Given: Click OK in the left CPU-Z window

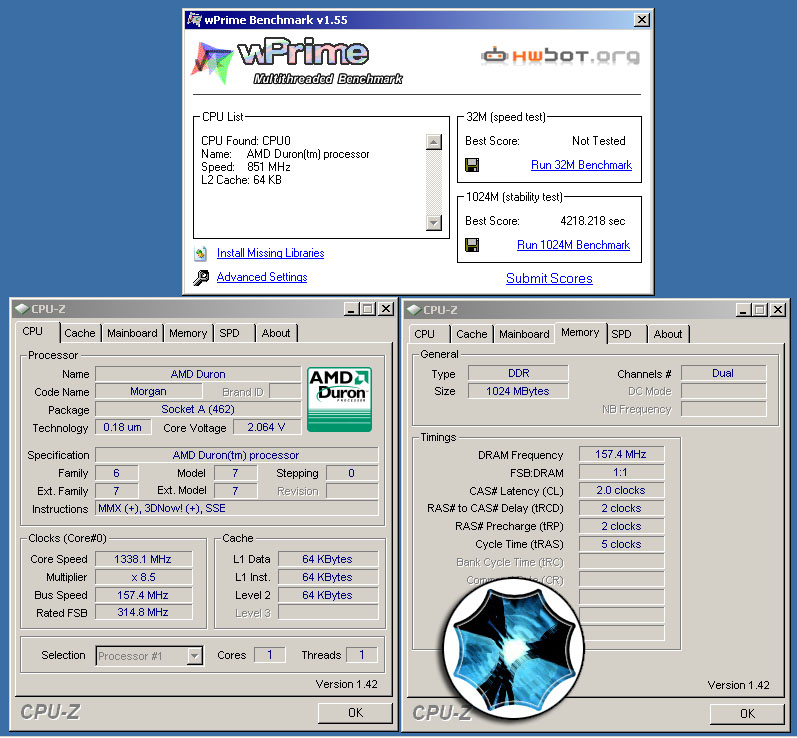Looking at the screenshot, I should point(355,713).
